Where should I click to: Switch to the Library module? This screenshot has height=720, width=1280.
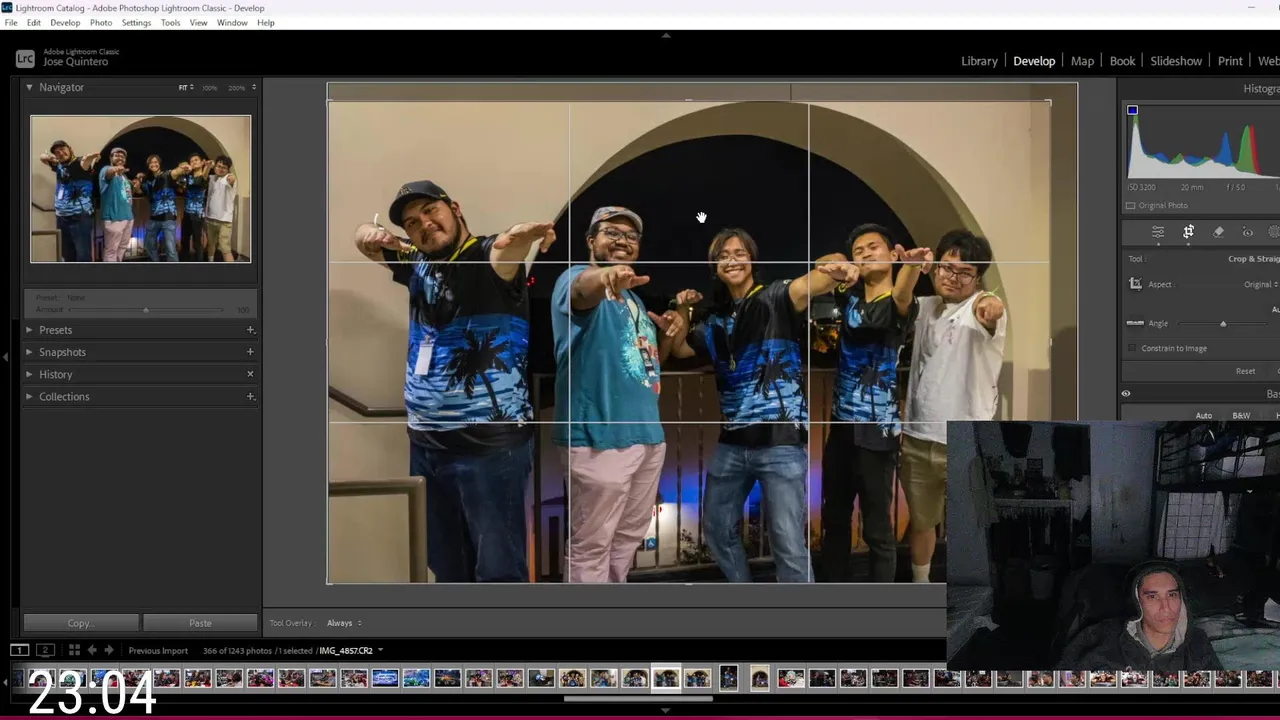(979, 61)
